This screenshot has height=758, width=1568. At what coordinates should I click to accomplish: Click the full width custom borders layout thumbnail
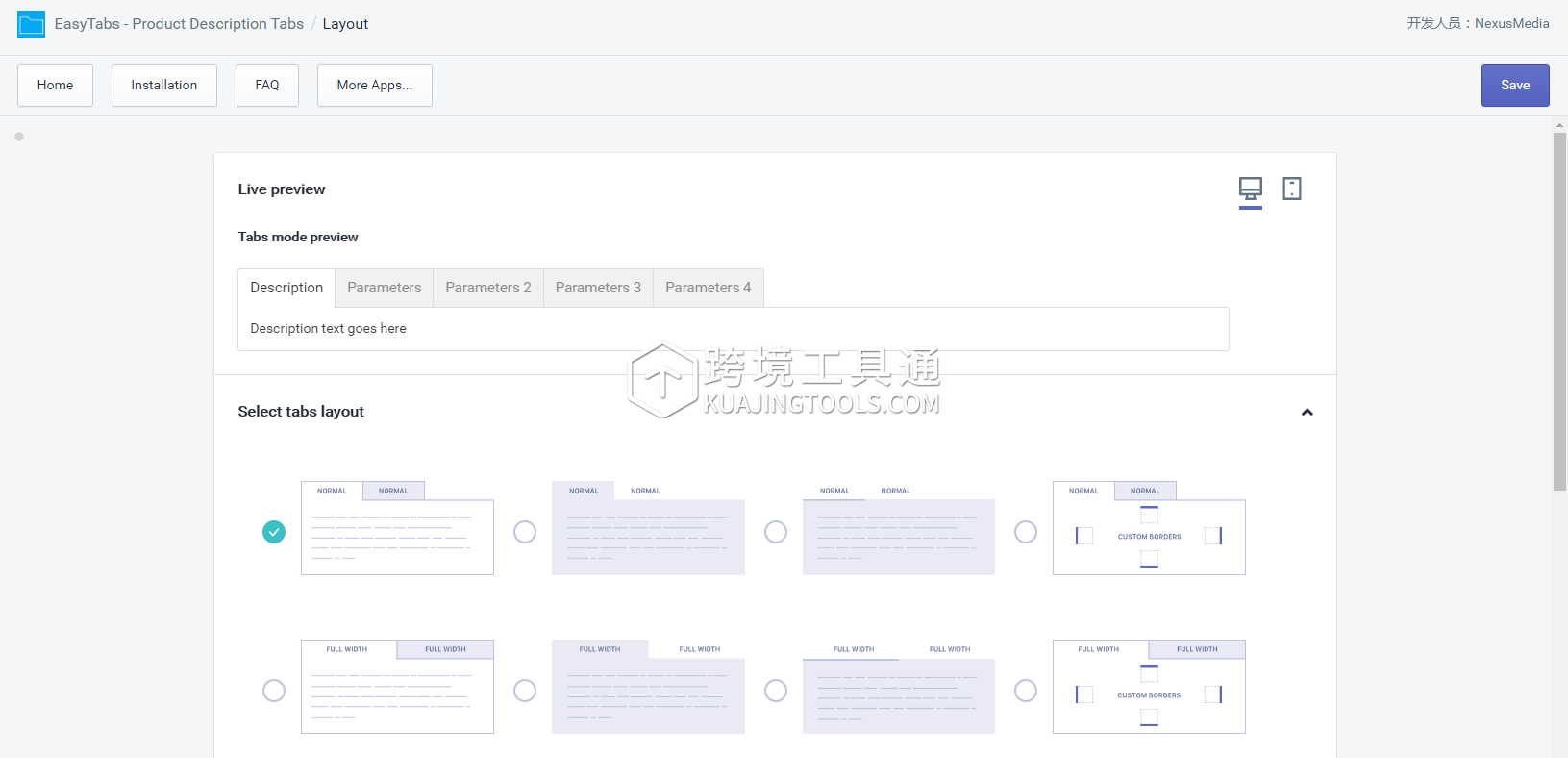pos(1149,687)
